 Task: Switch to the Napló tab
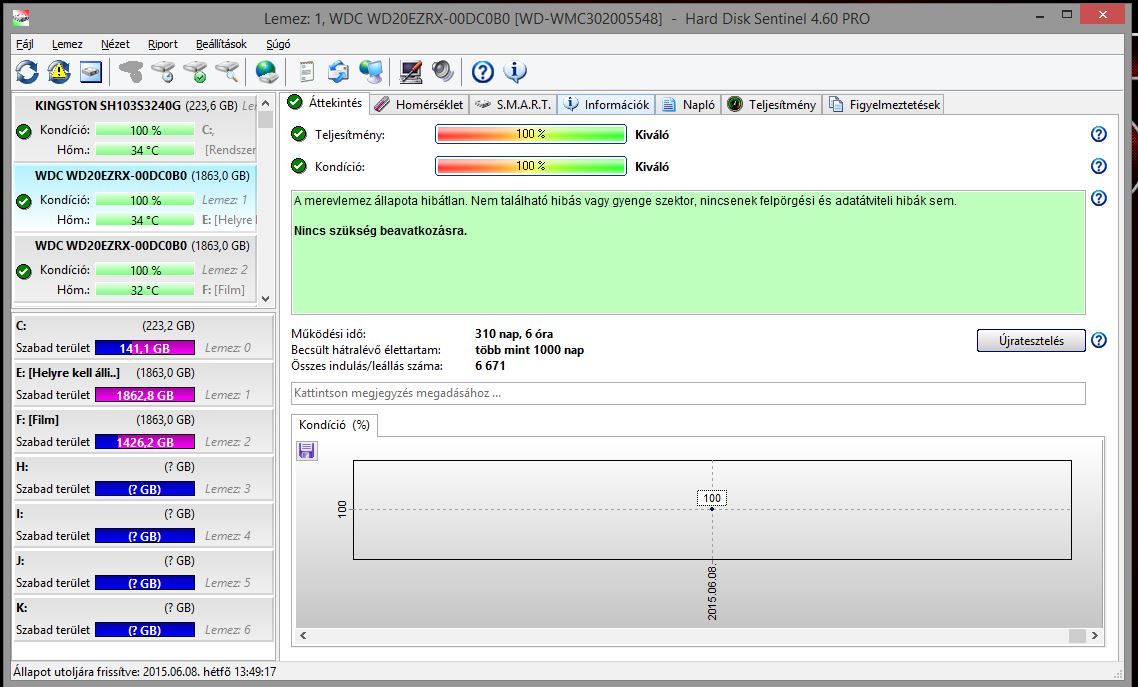pyautogui.click(x=688, y=104)
